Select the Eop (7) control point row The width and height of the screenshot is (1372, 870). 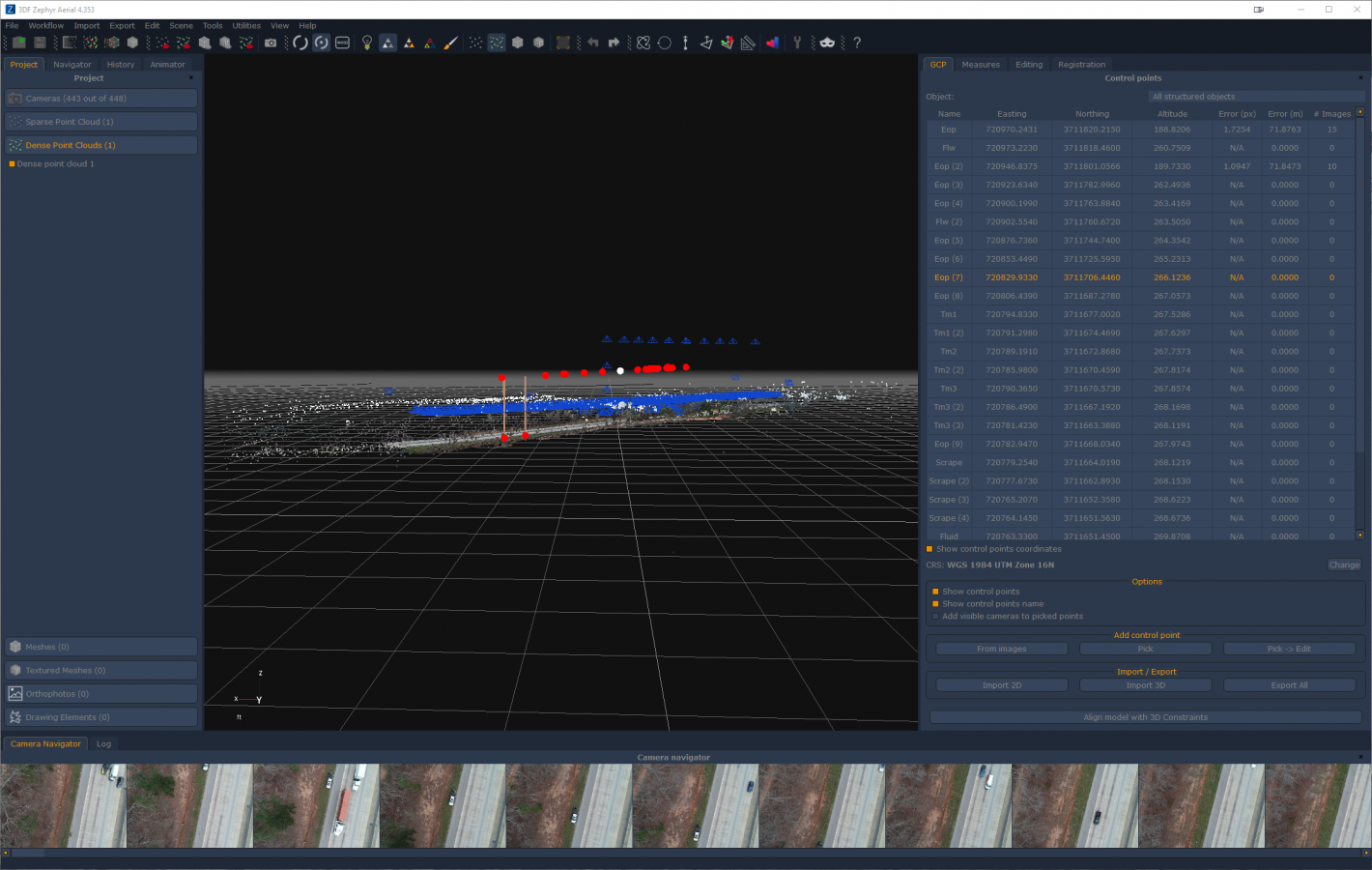click(x=1141, y=277)
